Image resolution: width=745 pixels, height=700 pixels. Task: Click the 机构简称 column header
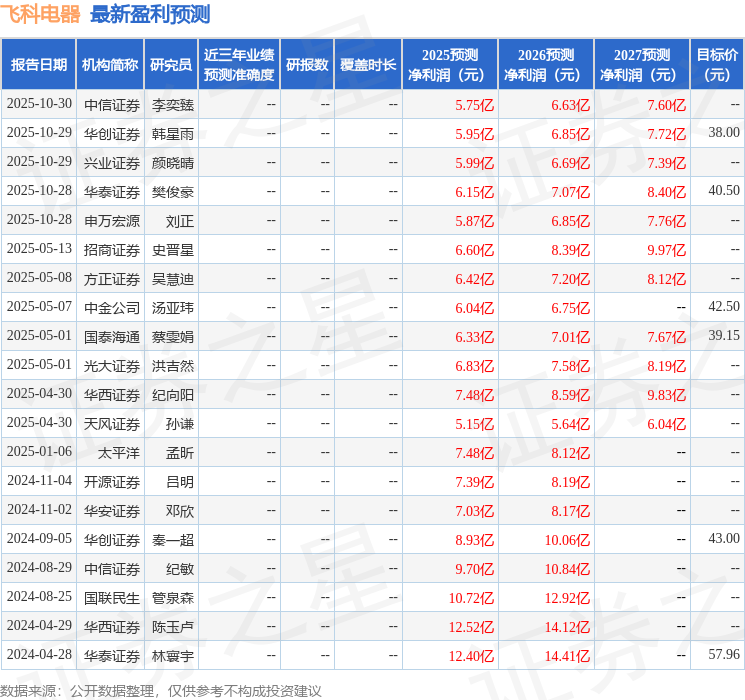(110, 65)
